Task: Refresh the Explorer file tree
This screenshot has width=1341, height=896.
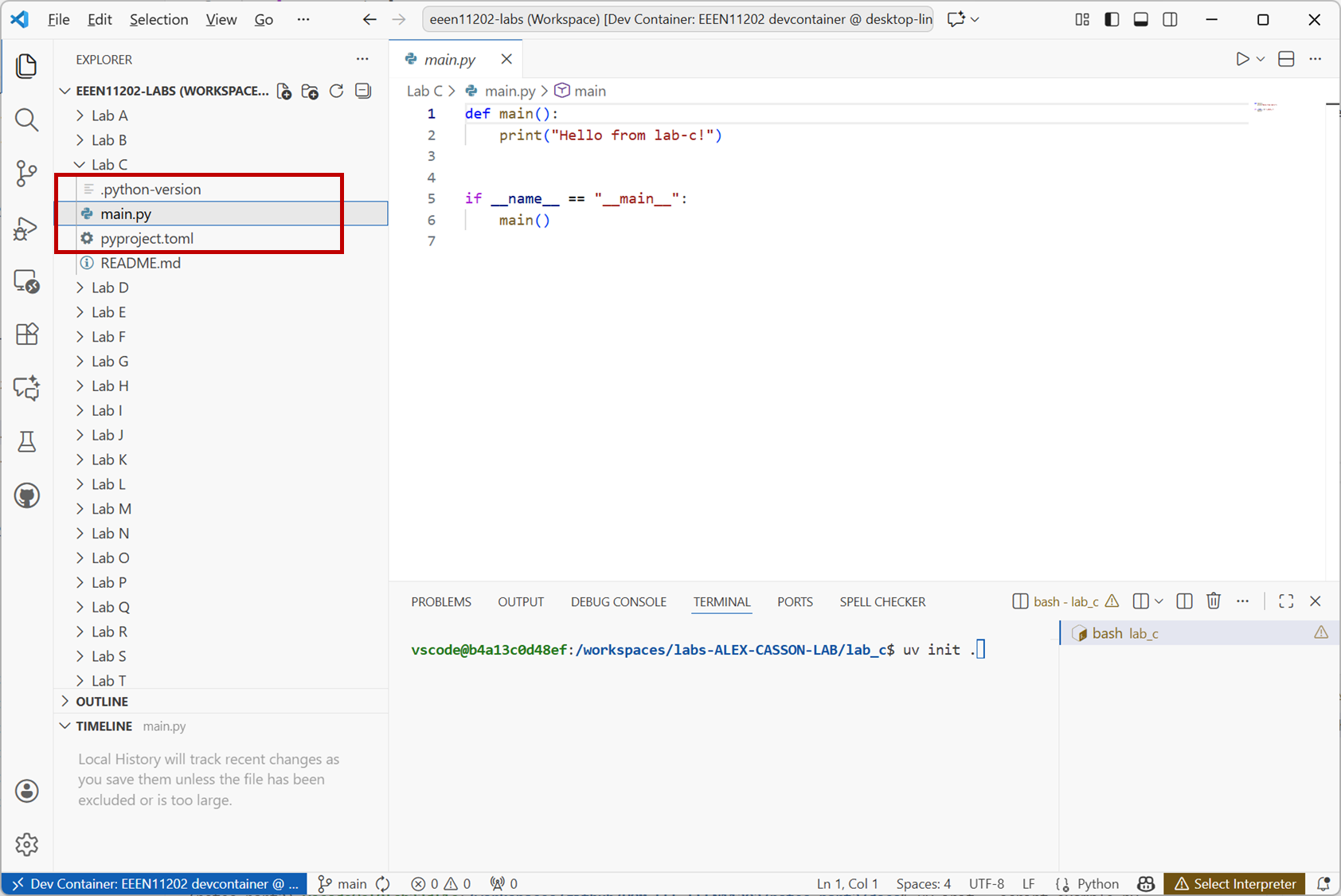Action: coord(337,92)
